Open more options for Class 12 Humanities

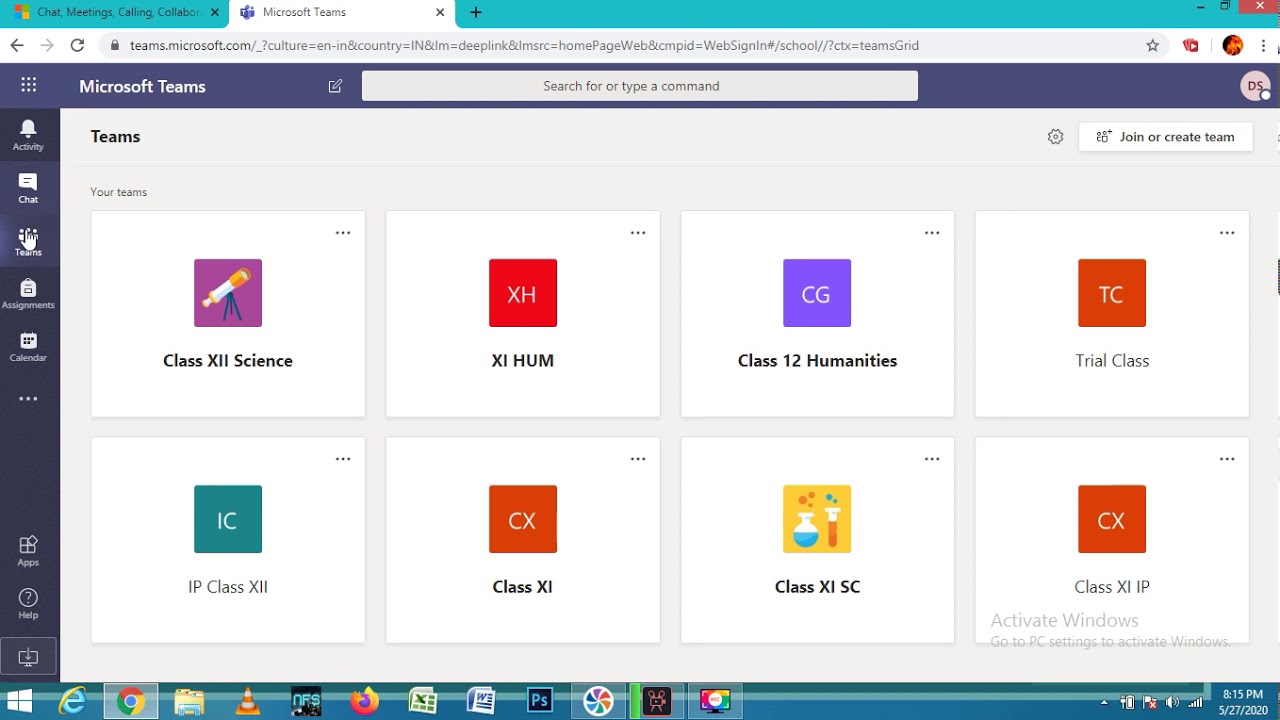tap(932, 233)
